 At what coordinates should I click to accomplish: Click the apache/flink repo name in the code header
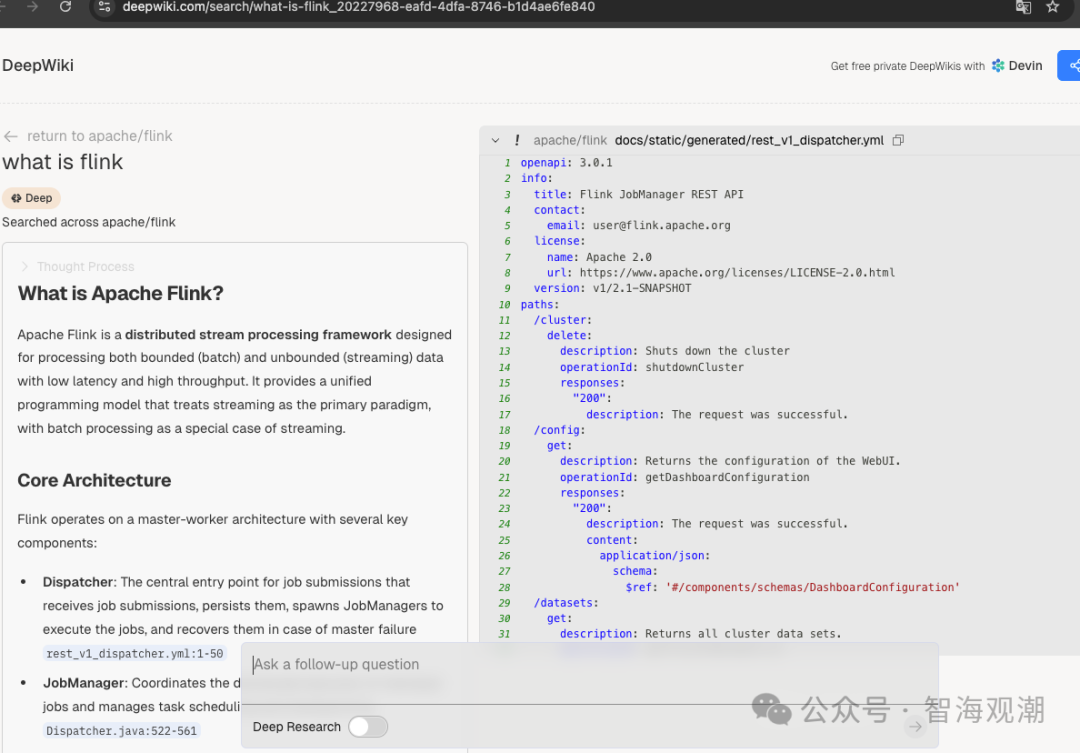pos(570,141)
